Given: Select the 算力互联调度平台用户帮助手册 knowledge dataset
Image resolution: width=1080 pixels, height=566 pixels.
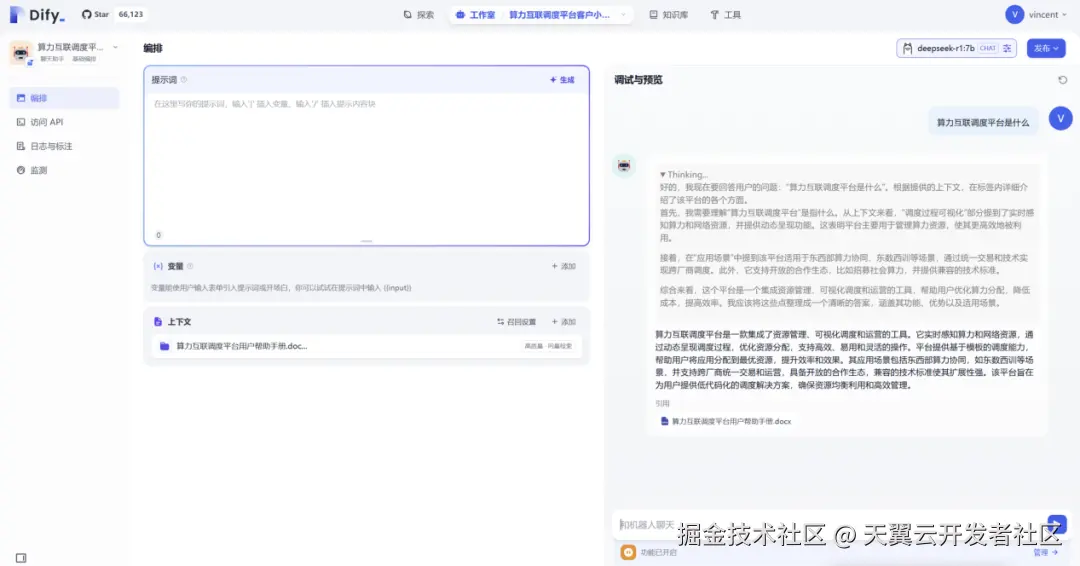Looking at the screenshot, I should (x=366, y=346).
